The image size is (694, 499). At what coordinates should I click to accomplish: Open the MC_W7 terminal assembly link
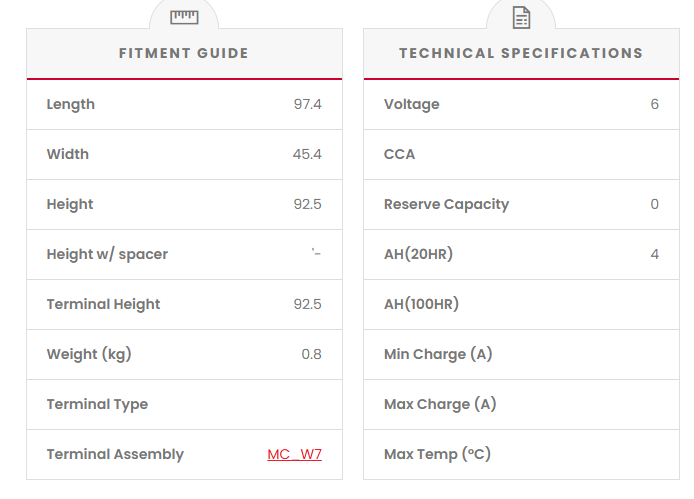coord(294,454)
